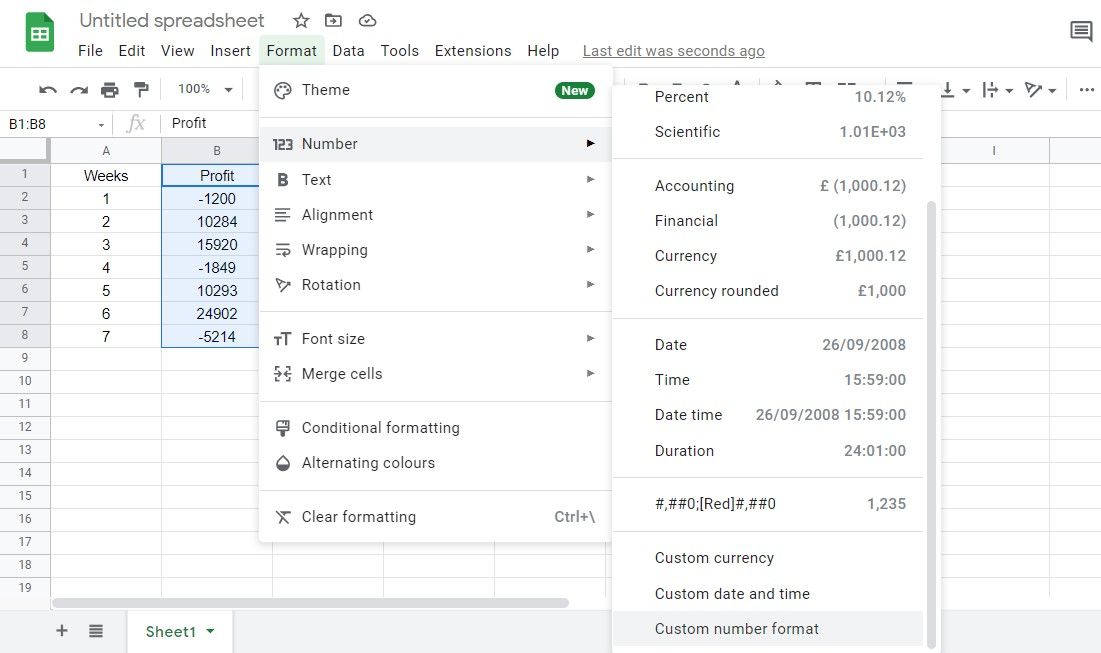This screenshot has width=1101, height=653.
Task: Click the horizontal scrollbar below the grid
Action: [310, 603]
